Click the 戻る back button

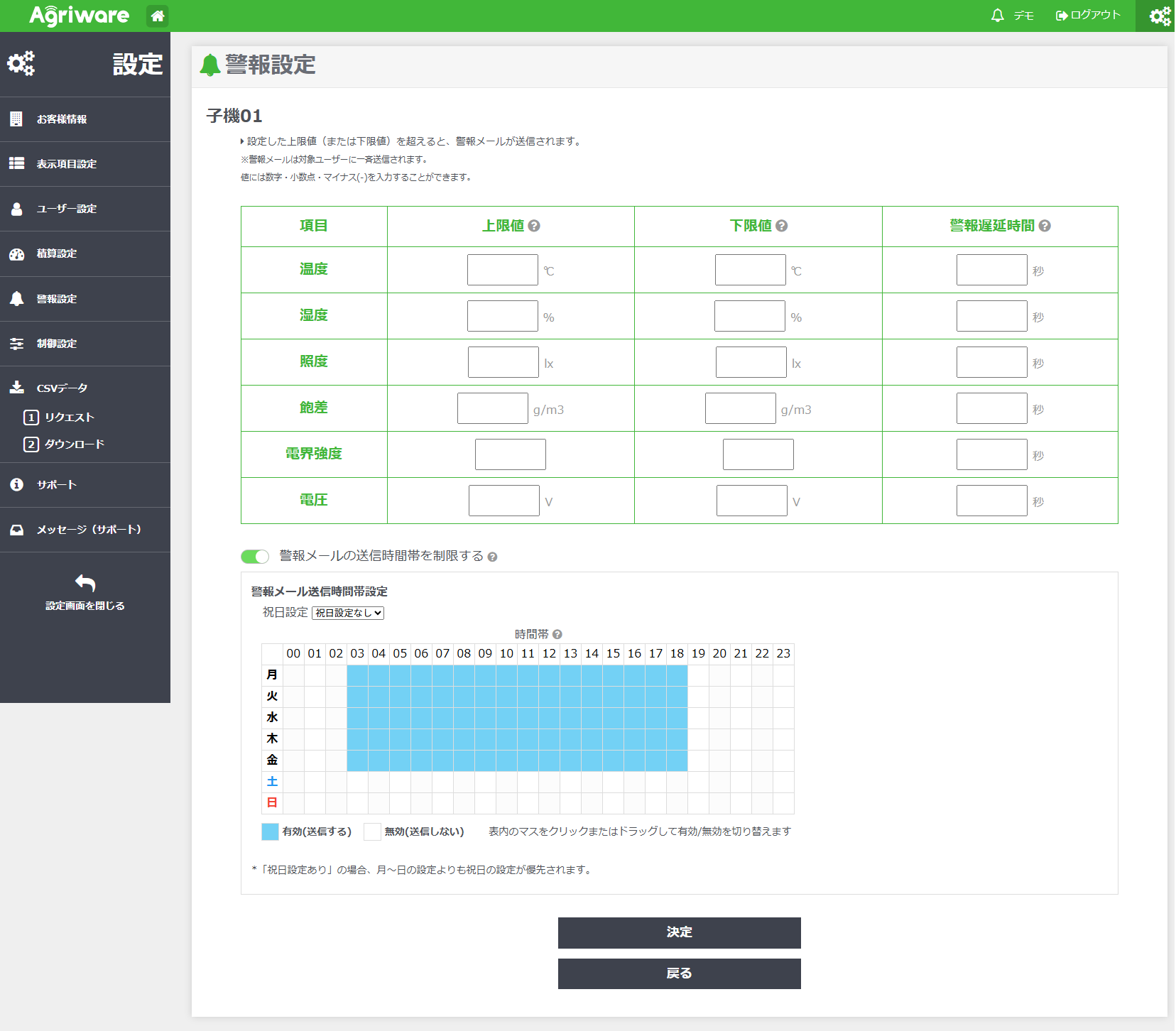679,973
